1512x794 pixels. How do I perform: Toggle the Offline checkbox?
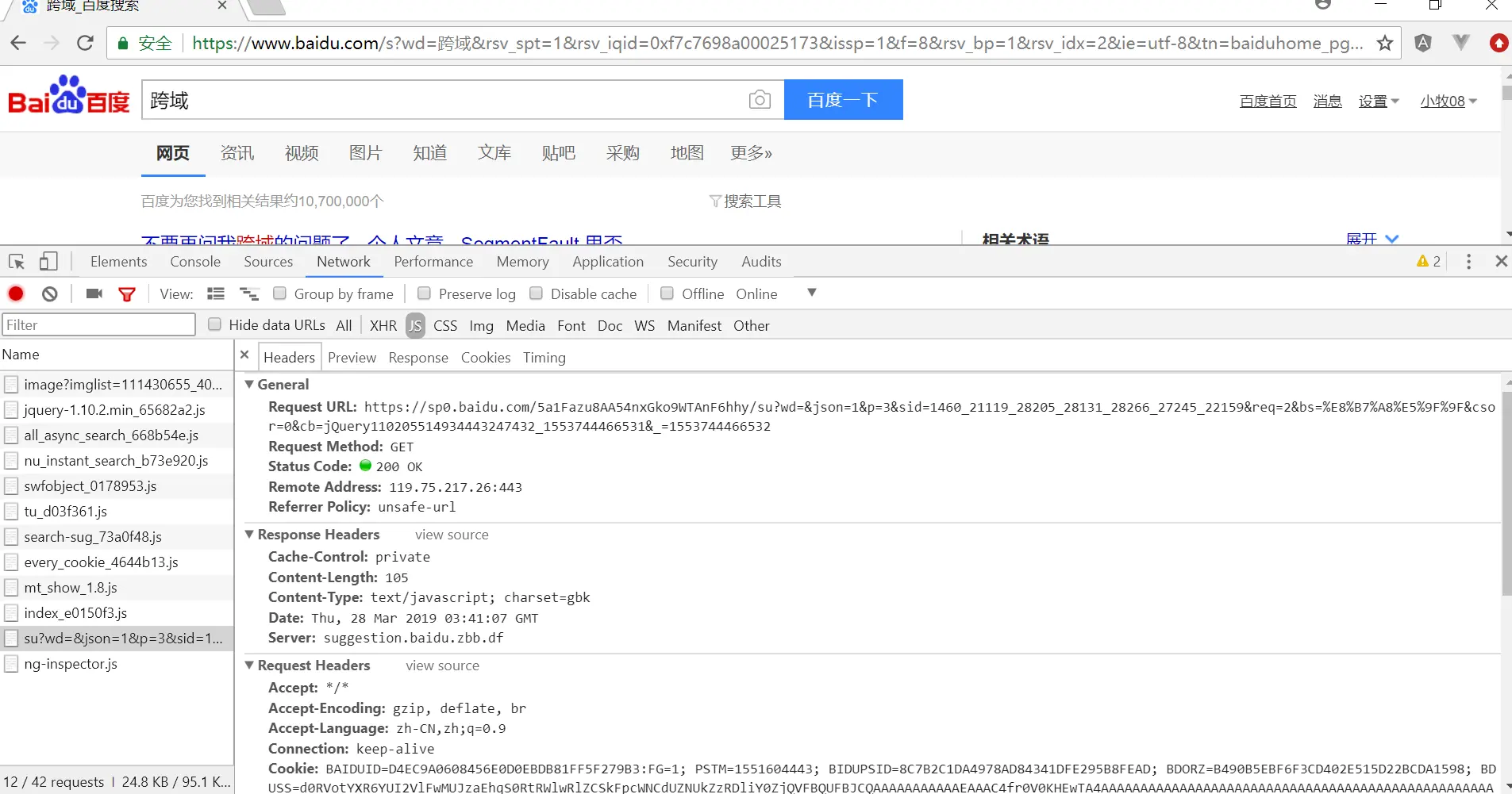coord(667,293)
